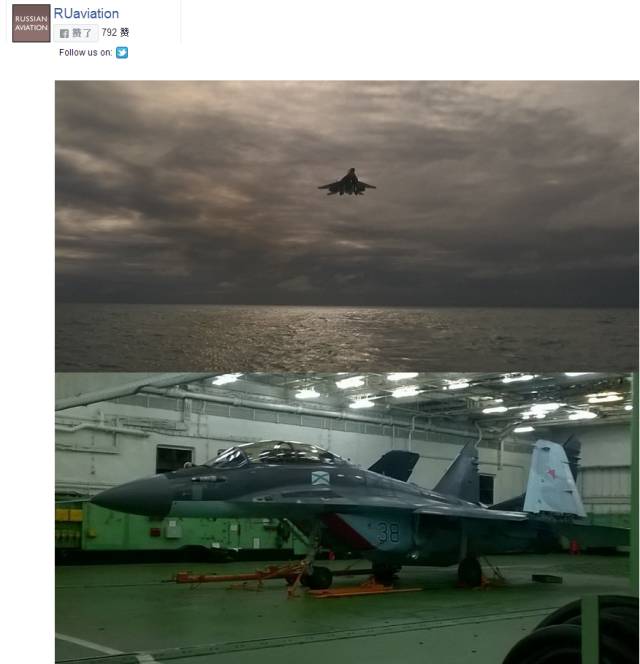Screen dimensions: 640x664
Task: Click the 'Follow us on:' label
Action: click(x=86, y=53)
